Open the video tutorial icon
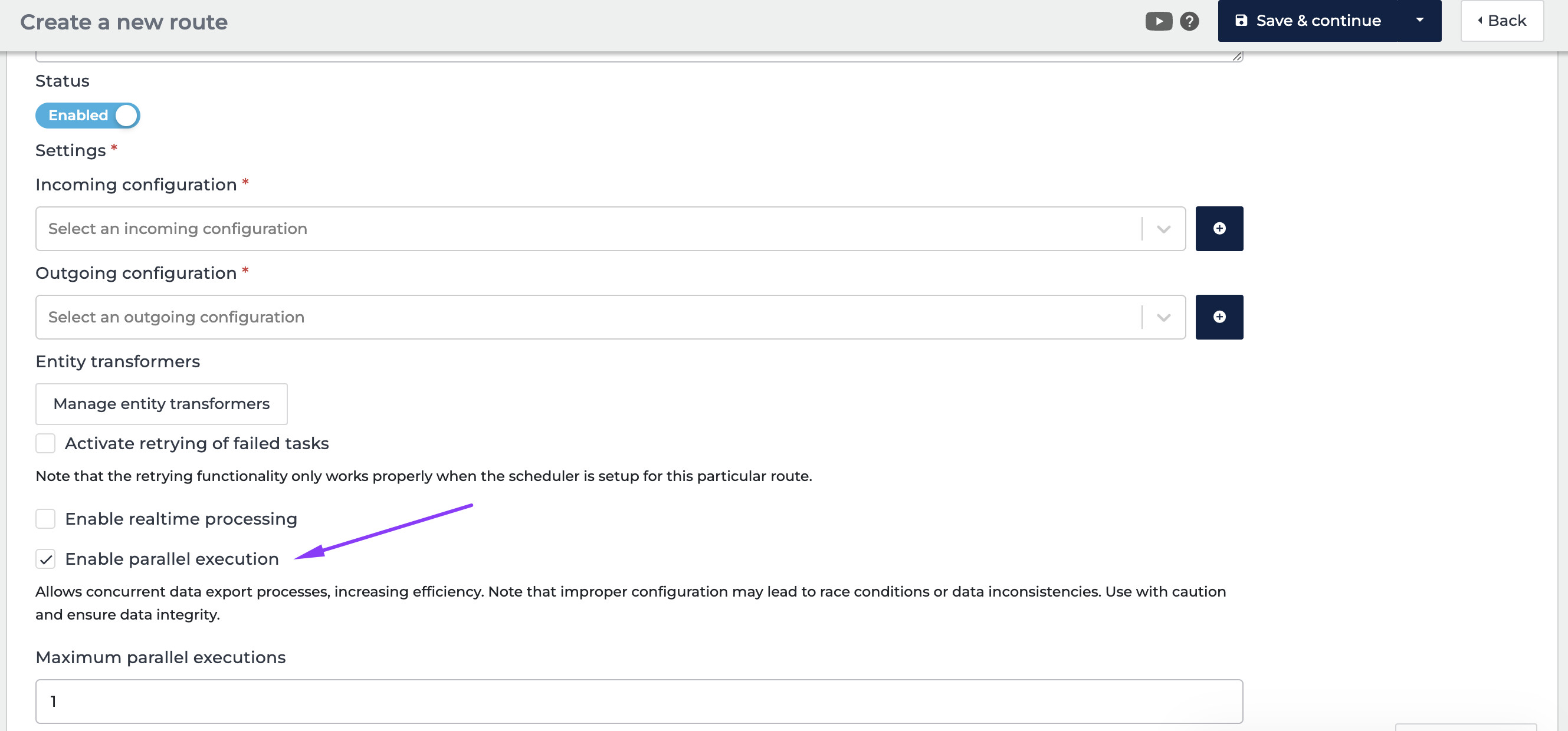This screenshot has height=731, width=1568. [x=1158, y=21]
